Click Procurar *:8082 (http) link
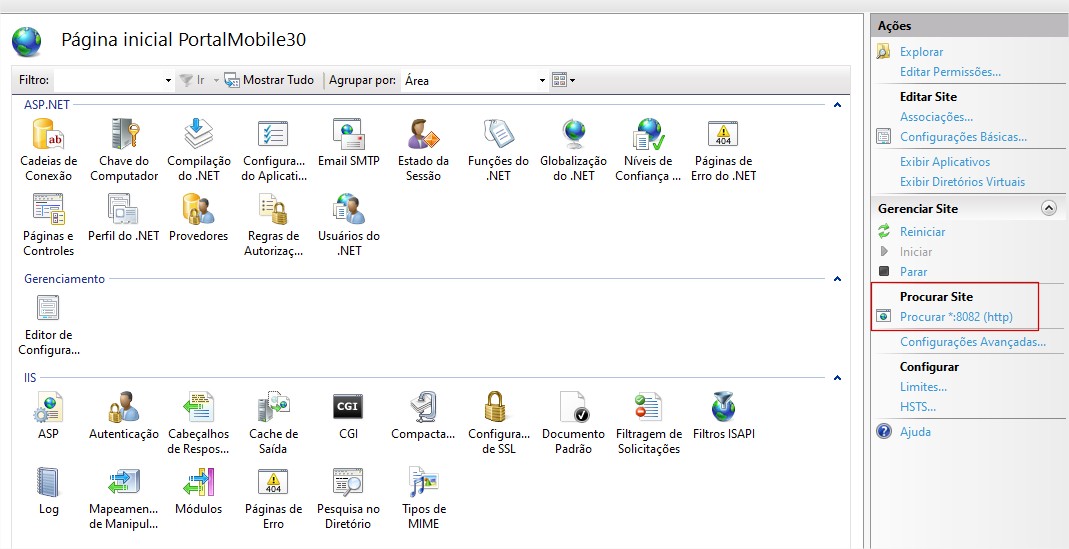Viewport: 1069px width, 549px height. (x=956, y=317)
